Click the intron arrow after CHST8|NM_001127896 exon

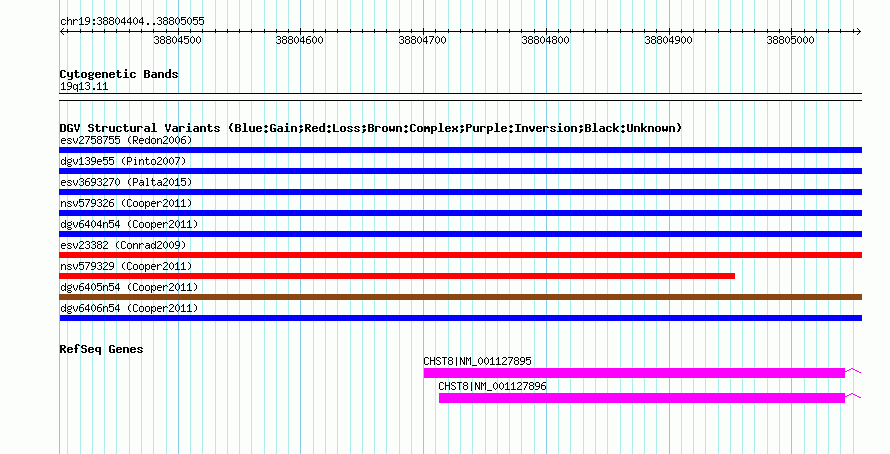853,396
